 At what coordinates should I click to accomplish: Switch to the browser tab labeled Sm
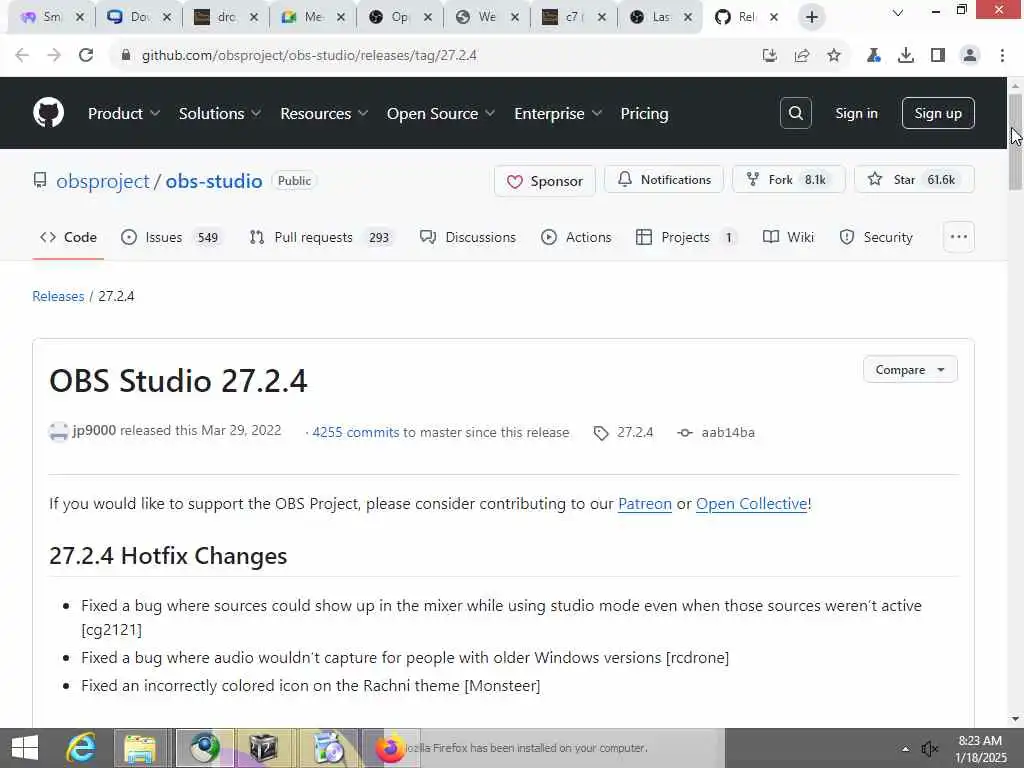(52, 17)
